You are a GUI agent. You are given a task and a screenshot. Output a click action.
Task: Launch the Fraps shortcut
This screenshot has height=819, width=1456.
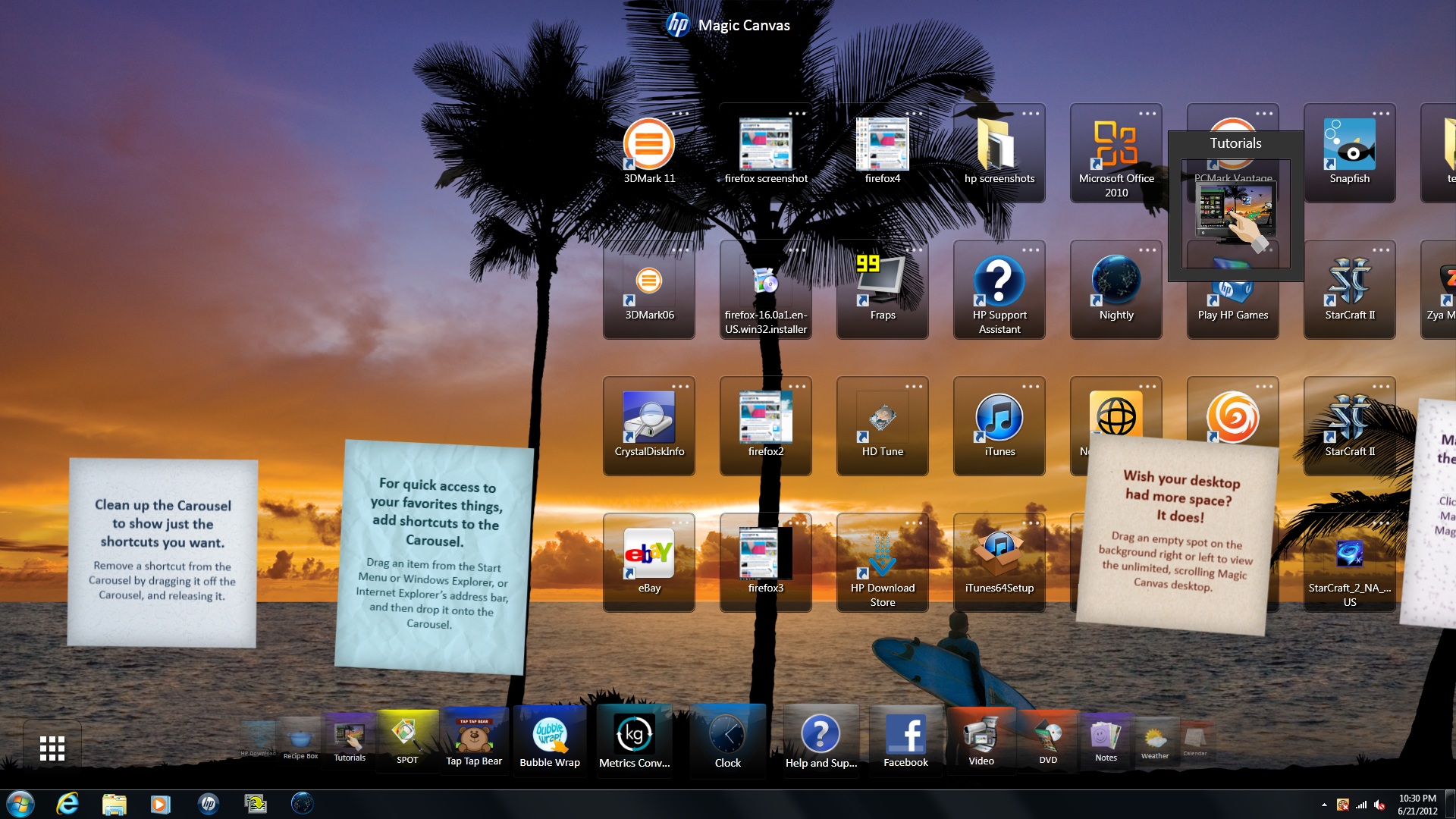click(883, 289)
